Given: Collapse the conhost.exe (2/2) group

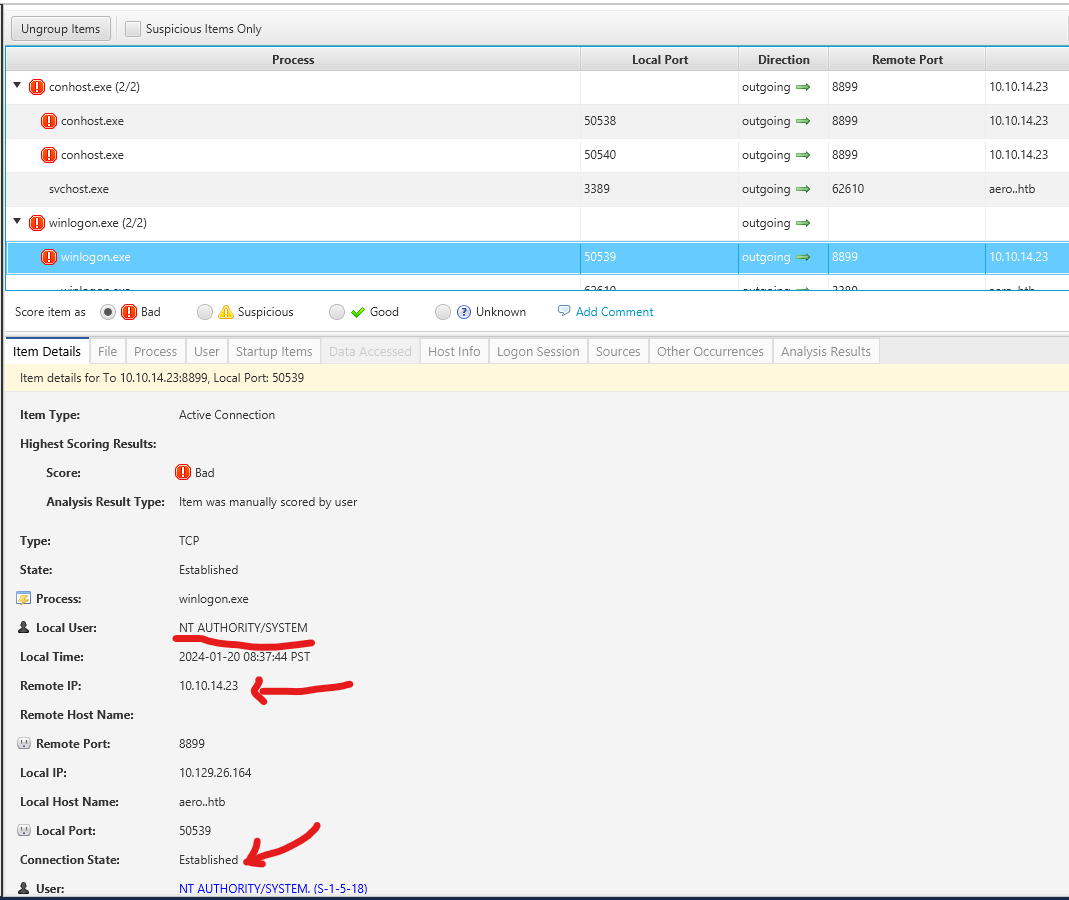Looking at the screenshot, I should [x=17, y=86].
